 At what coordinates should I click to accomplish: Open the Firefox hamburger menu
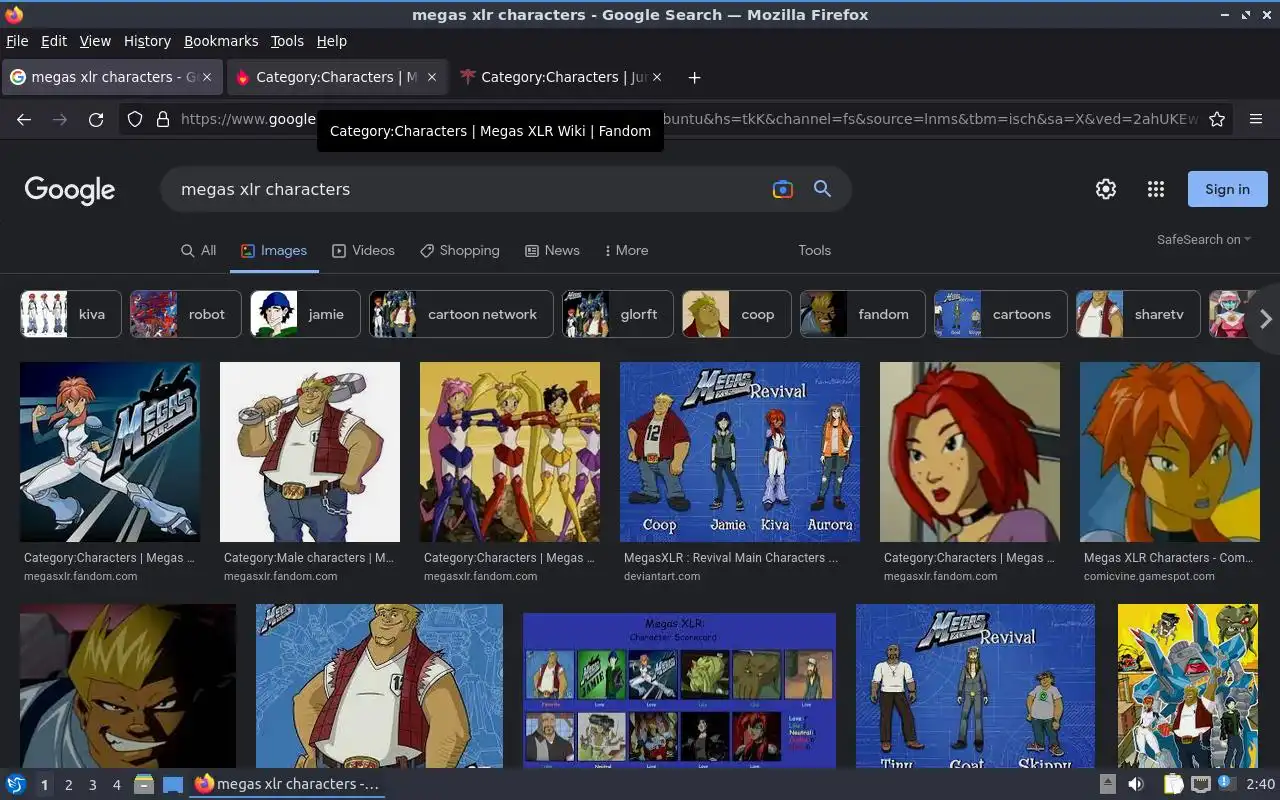(1256, 119)
